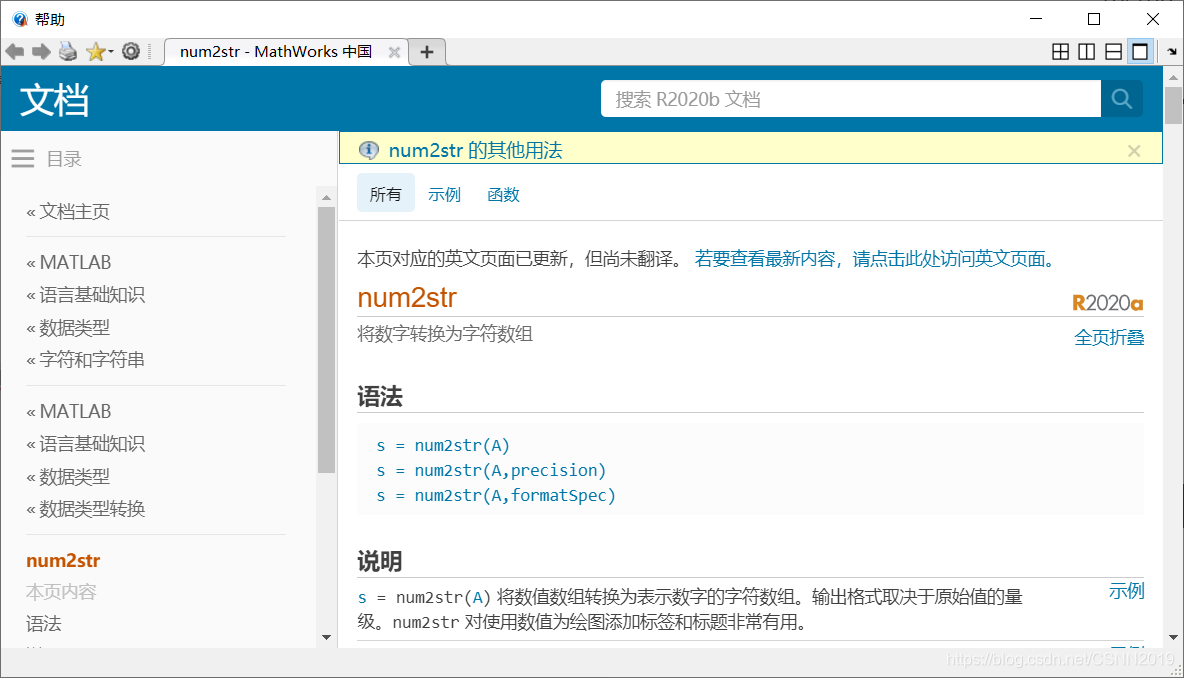Open favorites star icon

click(x=96, y=51)
